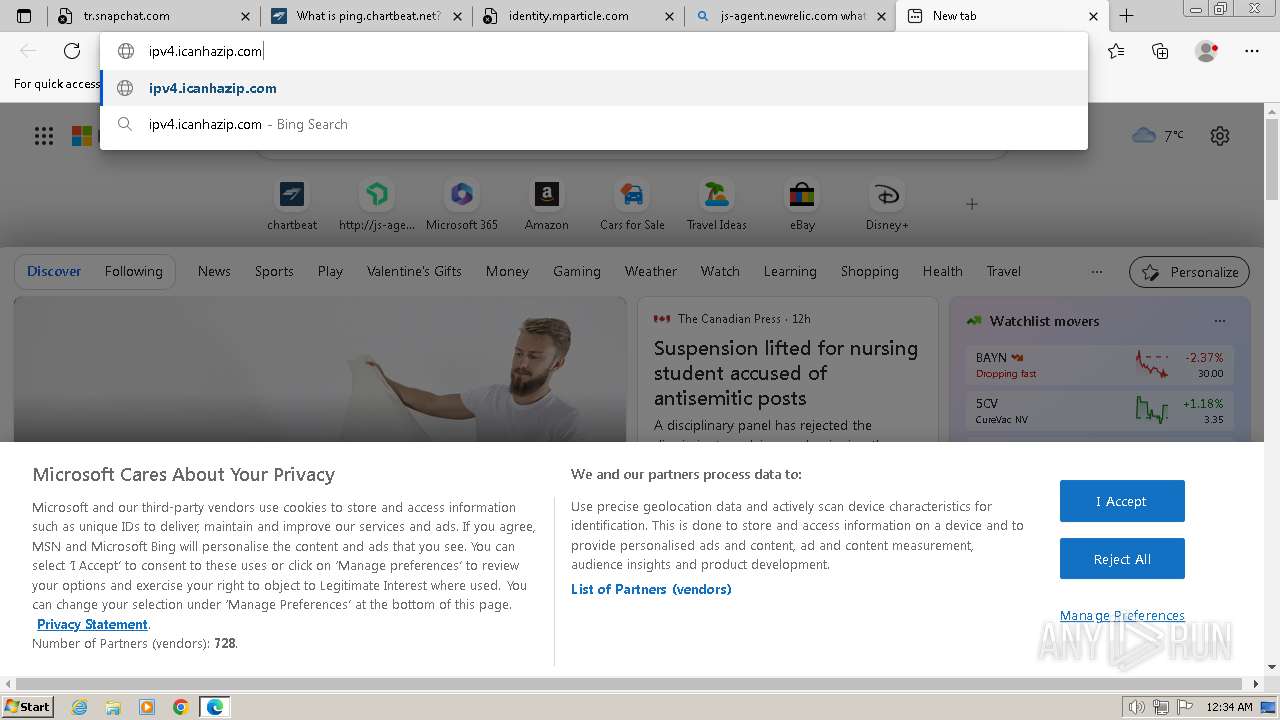
Task: Open the BAYN stock row
Action: pos(1100,365)
